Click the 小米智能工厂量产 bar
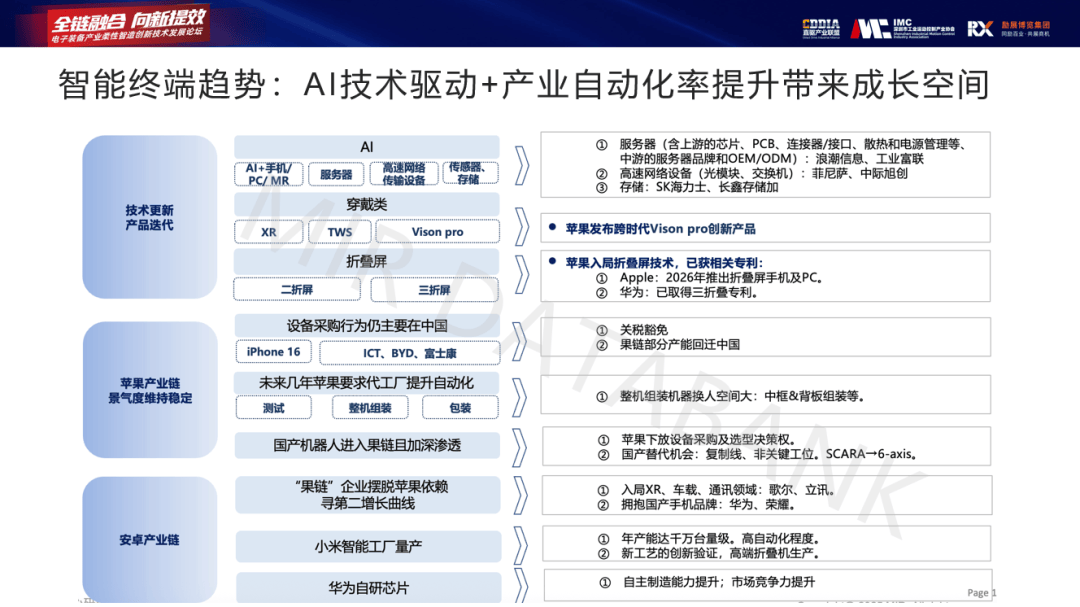Image resolution: width=1080 pixels, height=607 pixels. (x=368, y=546)
